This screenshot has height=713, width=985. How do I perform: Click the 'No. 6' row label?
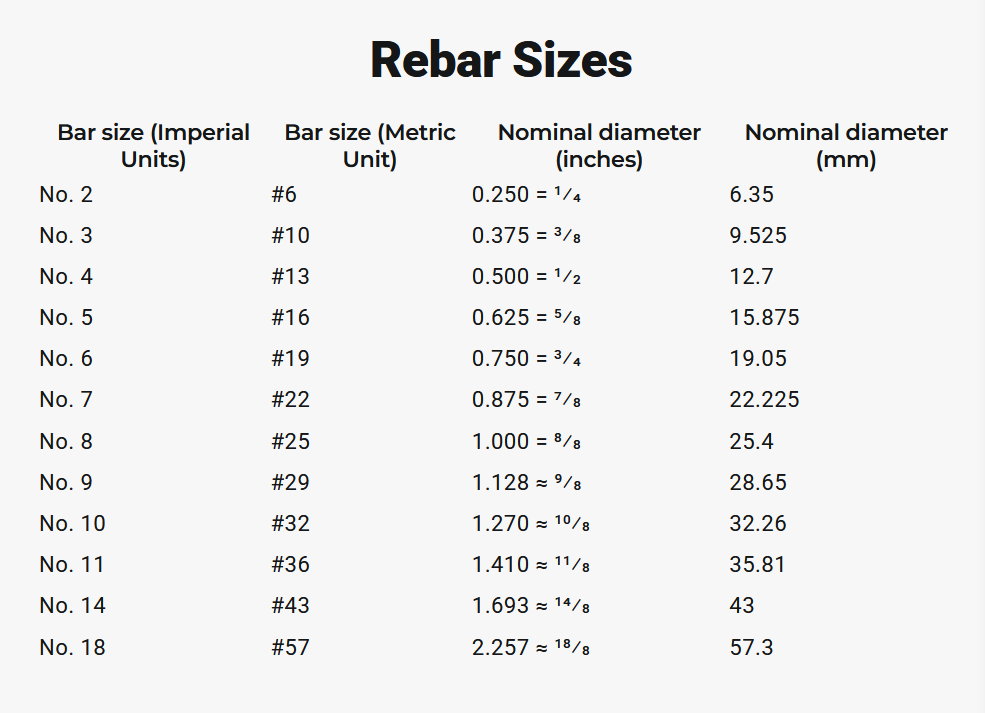[x=66, y=359]
